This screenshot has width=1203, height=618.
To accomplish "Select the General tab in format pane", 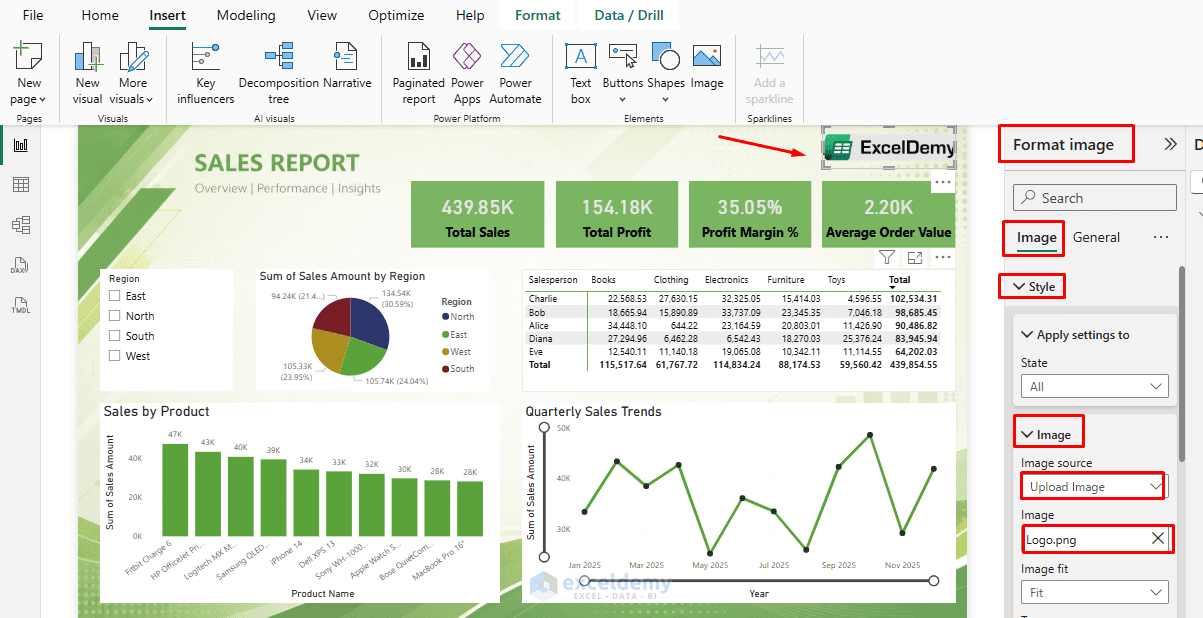I will 1096,238.
